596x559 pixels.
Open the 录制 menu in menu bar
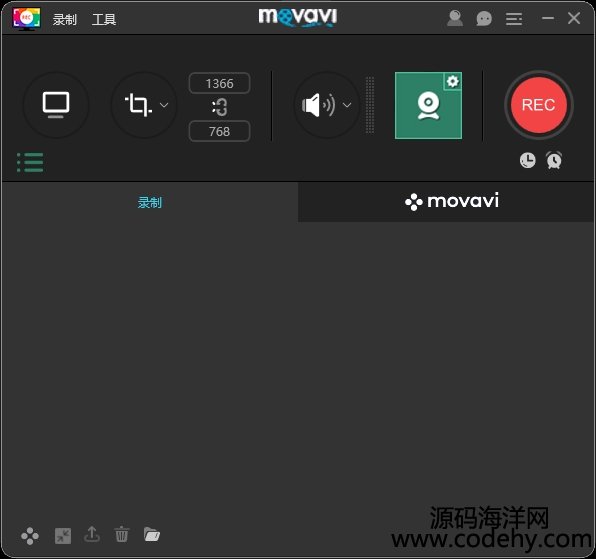click(65, 19)
